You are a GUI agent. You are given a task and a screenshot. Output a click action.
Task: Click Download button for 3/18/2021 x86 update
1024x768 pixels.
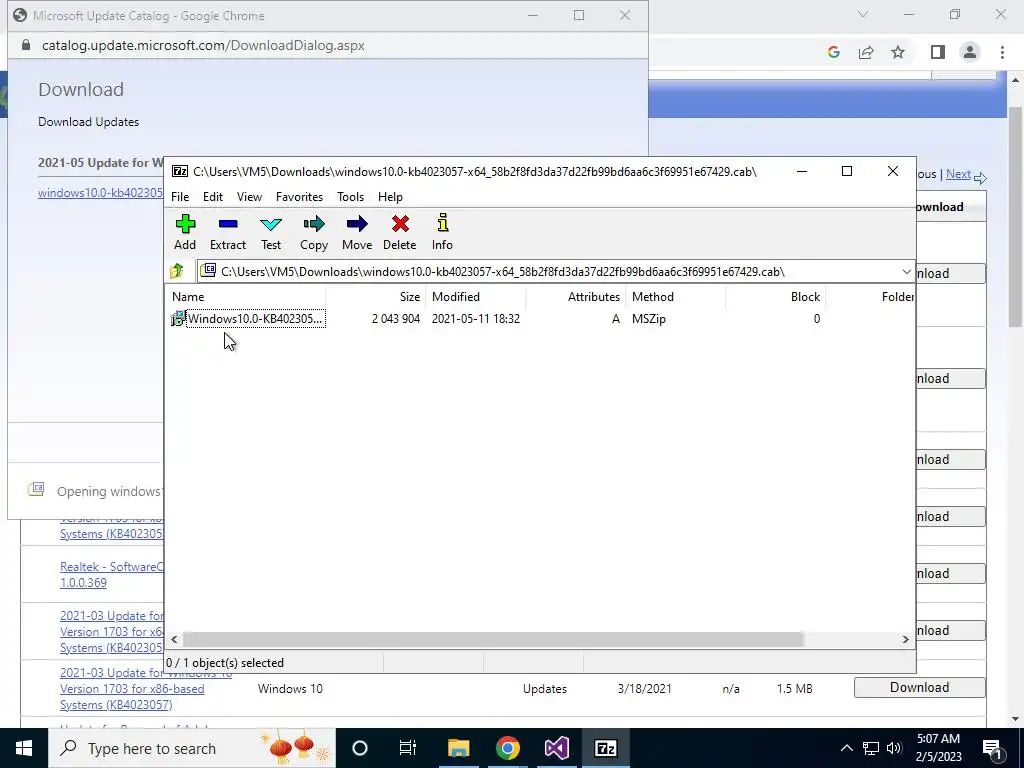coord(920,687)
